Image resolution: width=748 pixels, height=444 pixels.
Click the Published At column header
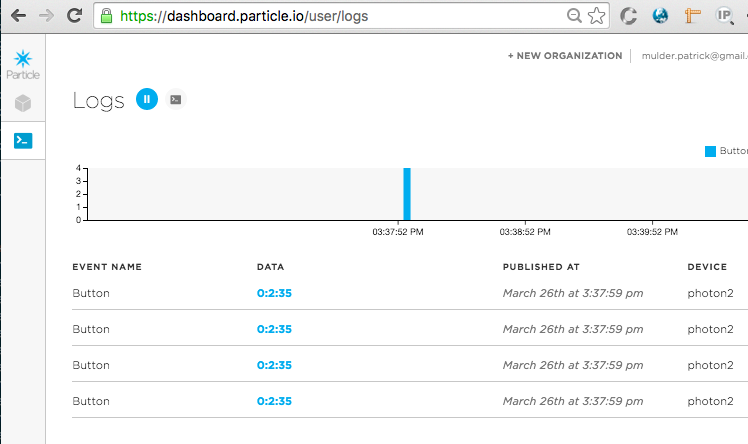541,267
